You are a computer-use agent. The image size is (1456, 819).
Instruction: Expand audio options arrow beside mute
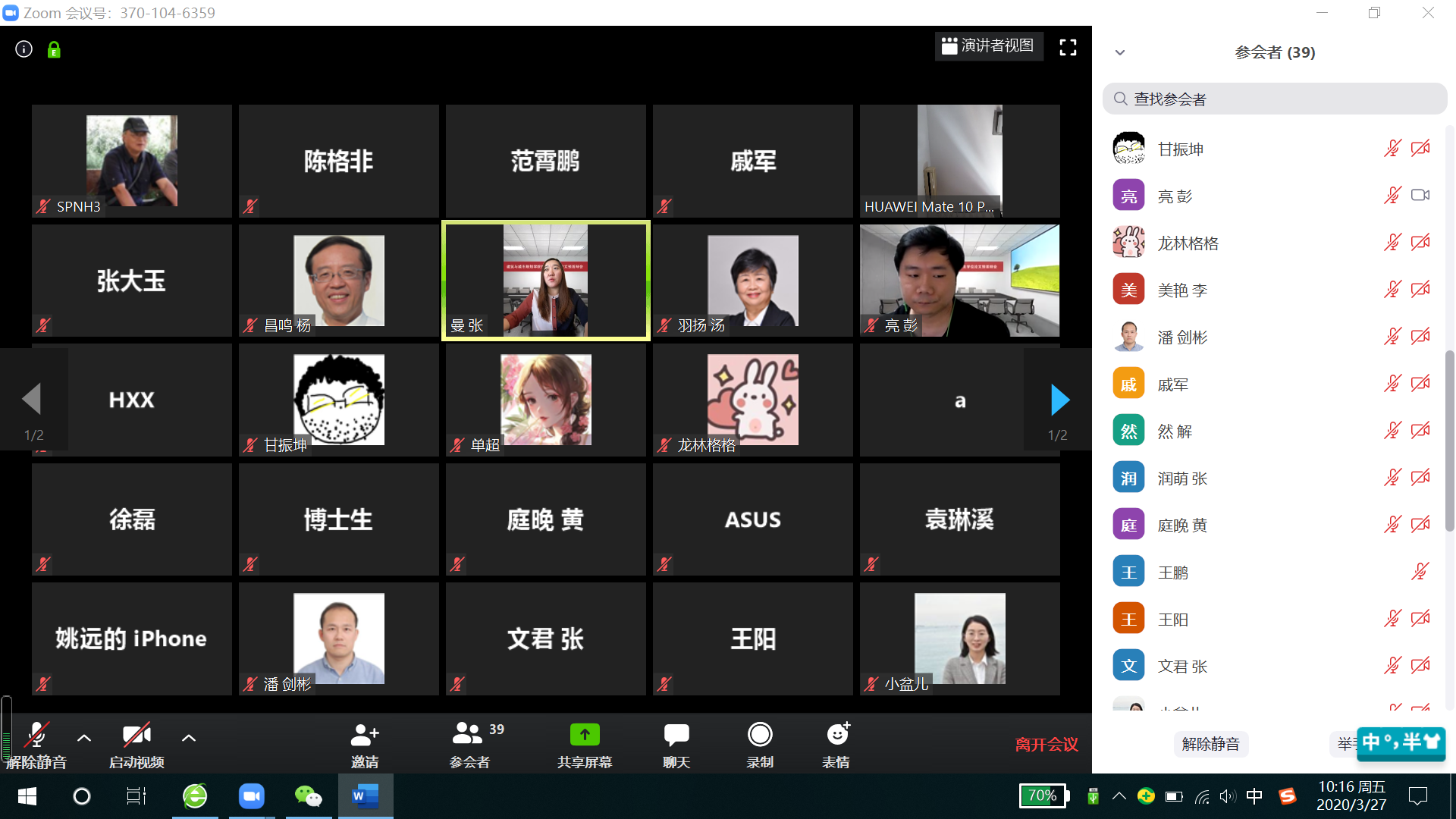click(84, 738)
